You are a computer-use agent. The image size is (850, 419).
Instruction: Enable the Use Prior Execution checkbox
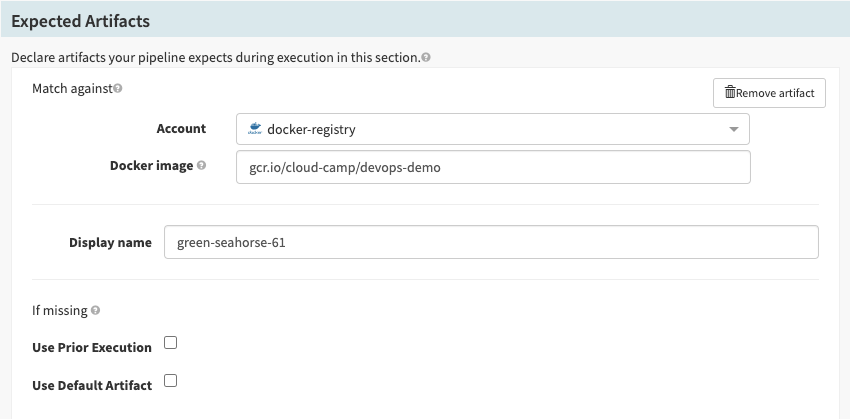point(170,343)
